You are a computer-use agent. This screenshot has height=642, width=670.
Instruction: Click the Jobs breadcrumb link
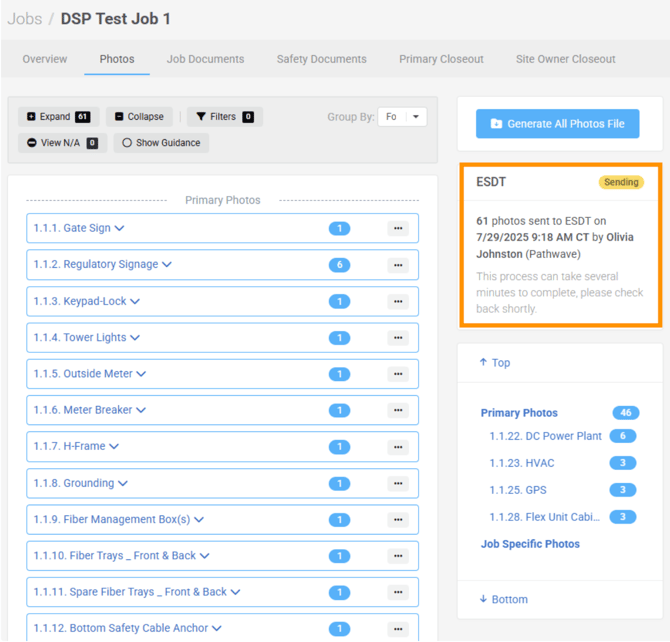point(25,19)
